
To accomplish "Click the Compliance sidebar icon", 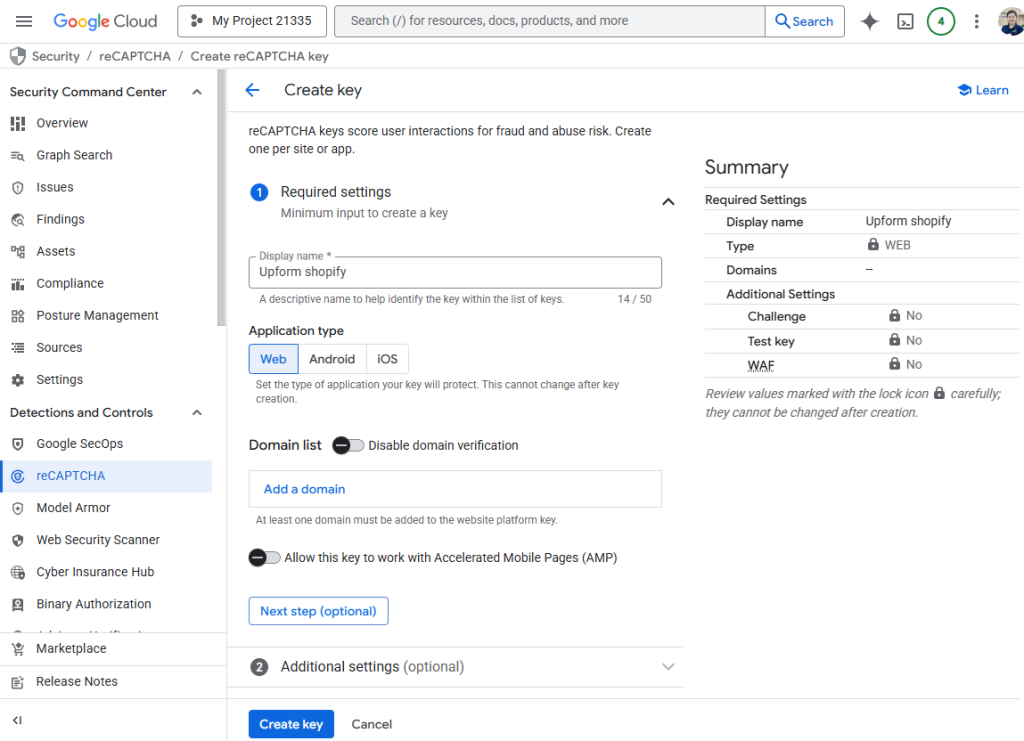I will 18,283.
